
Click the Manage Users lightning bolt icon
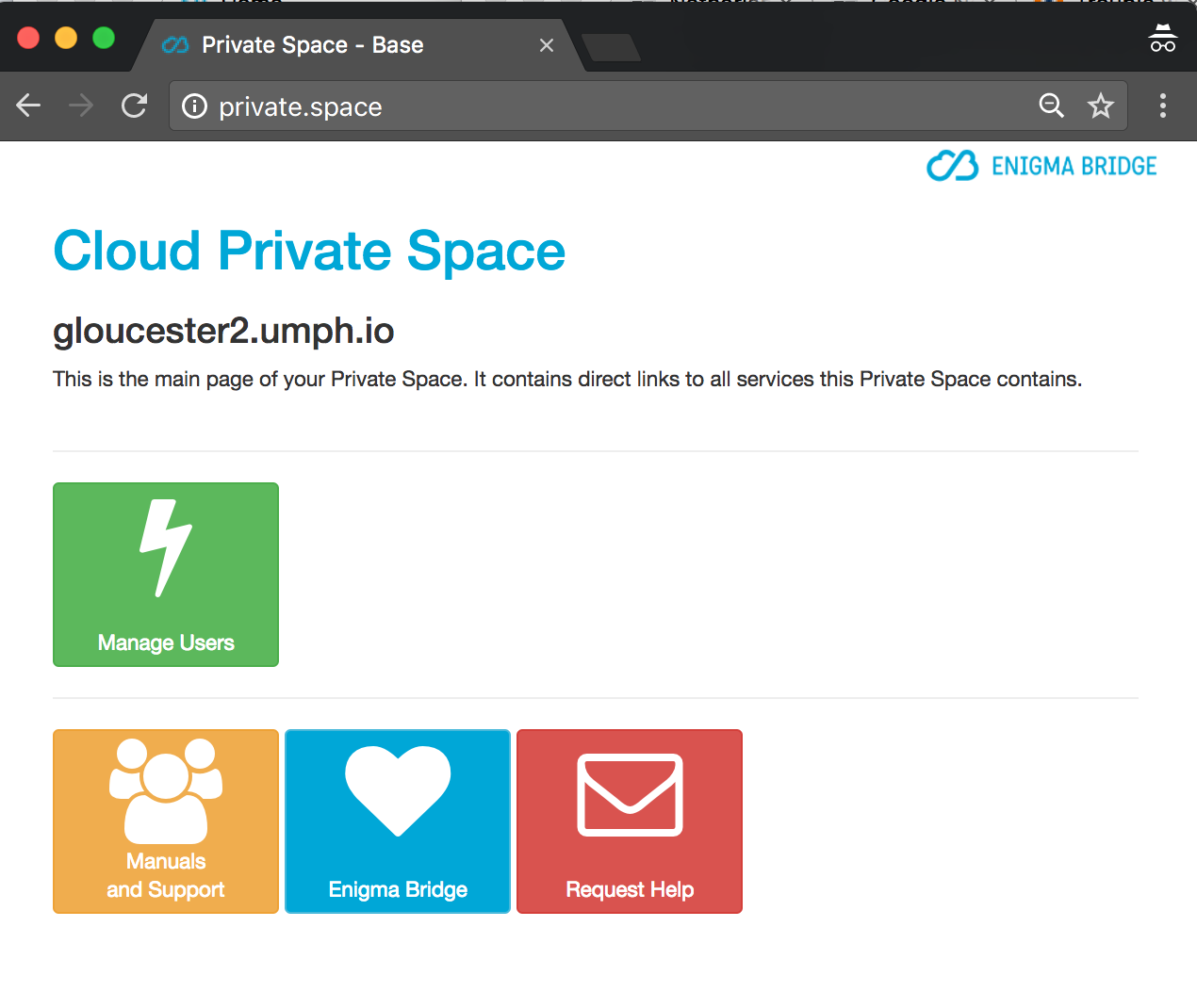(x=165, y=545)
